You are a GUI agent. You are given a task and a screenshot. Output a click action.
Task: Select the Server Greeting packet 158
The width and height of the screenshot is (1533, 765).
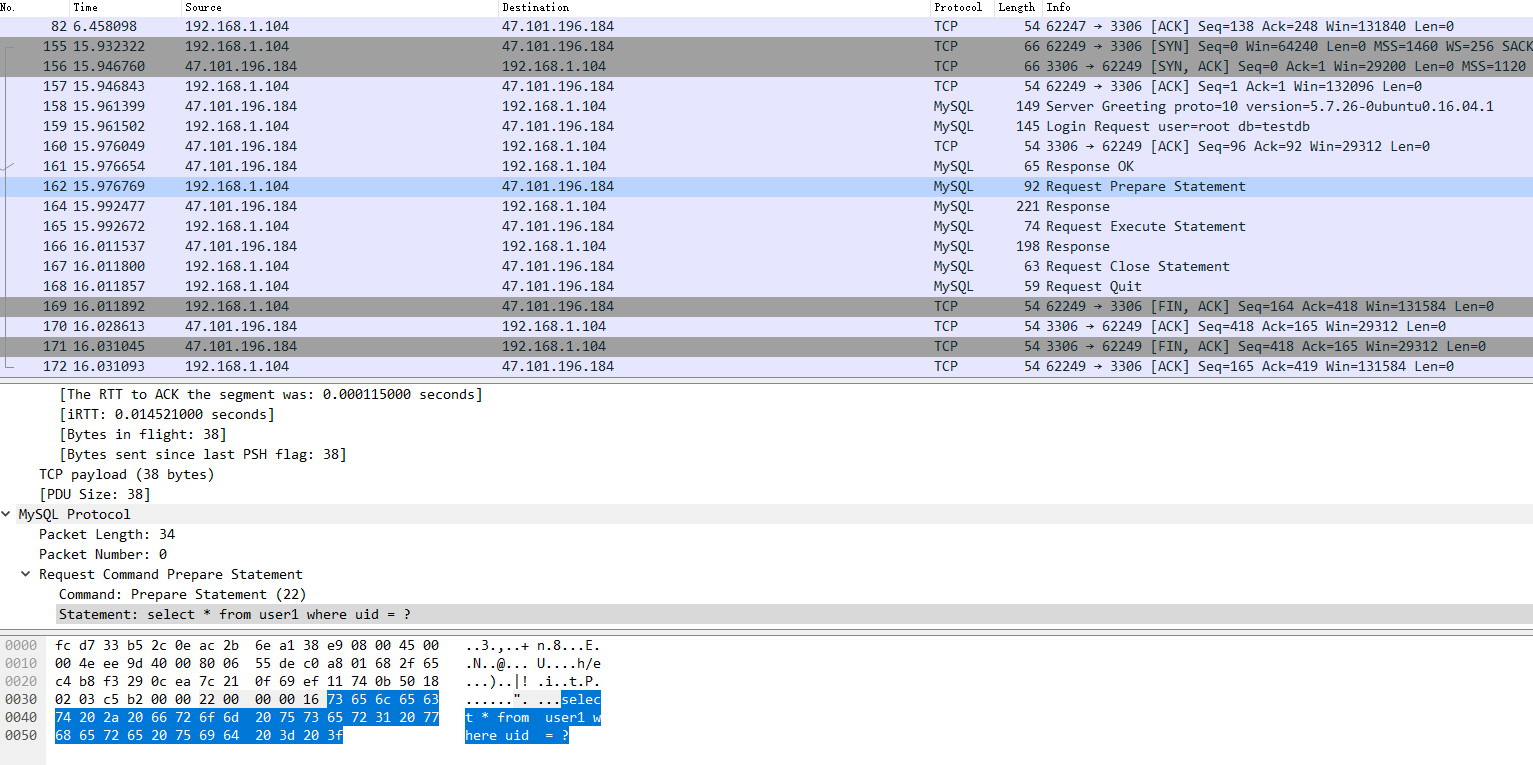pos(766,106)
